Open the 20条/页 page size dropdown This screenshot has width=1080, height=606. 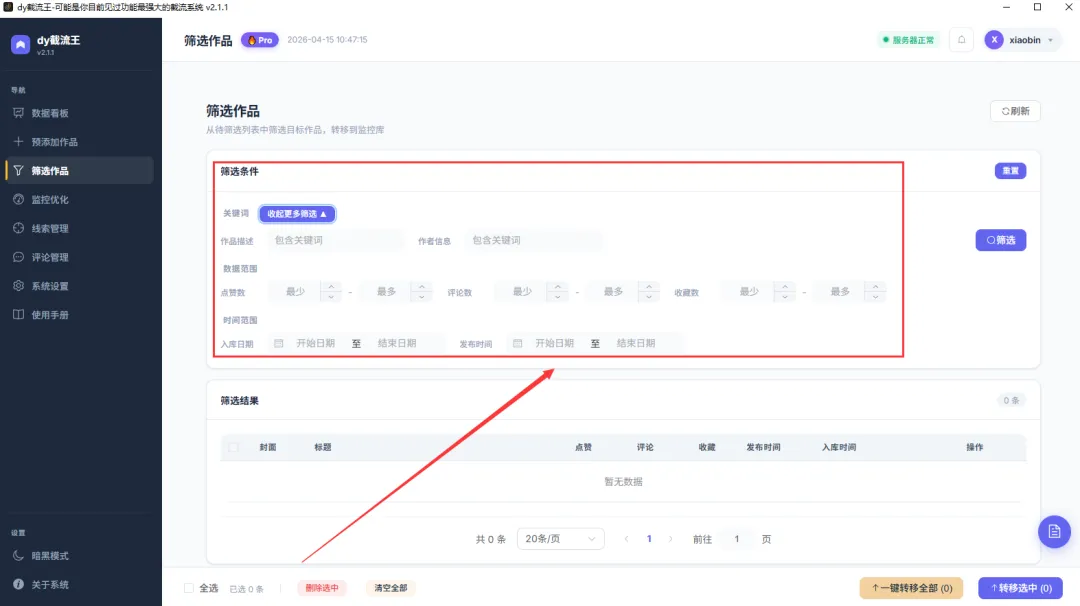(560, 538)
